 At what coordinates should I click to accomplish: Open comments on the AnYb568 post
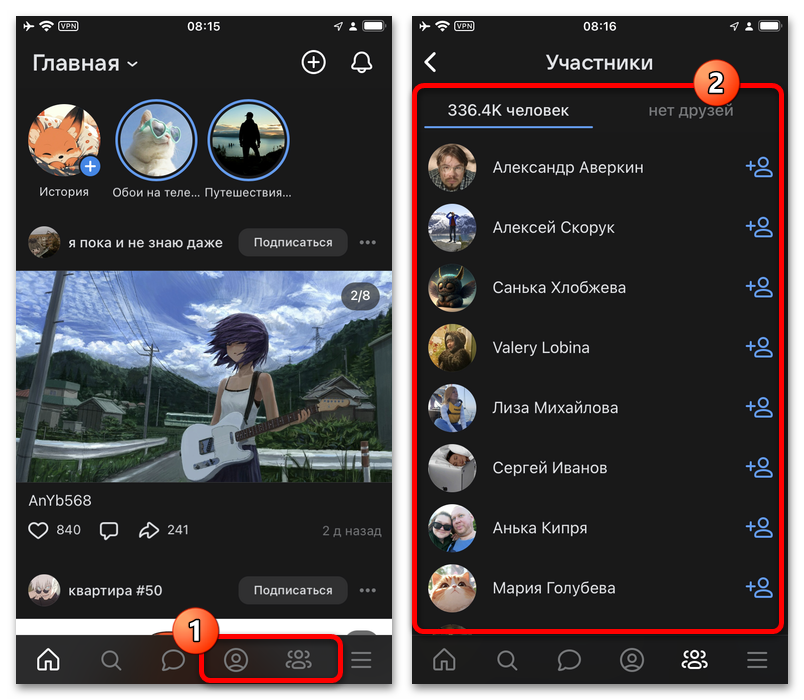pos(109,530)
